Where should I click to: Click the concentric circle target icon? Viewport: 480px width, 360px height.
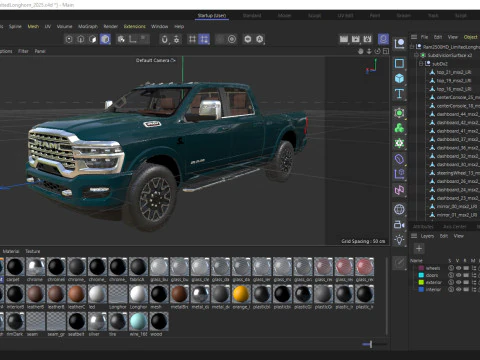pyautogui.click(x=232, y=39)
